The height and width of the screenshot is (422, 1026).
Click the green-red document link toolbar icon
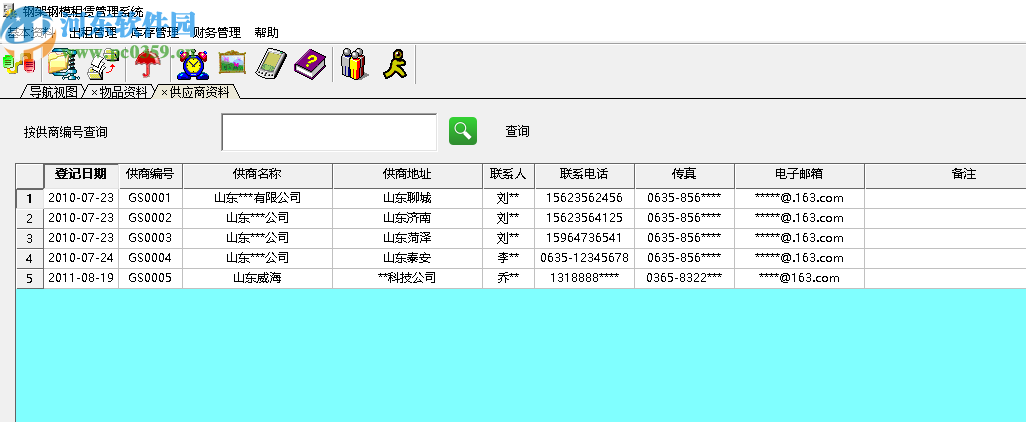click(x=18, y=65)
